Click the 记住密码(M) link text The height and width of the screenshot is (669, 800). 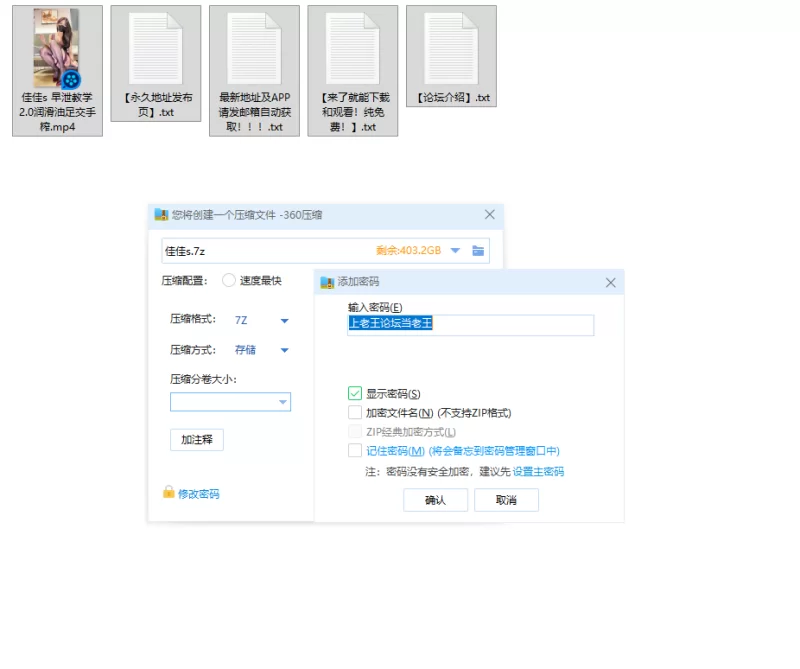(x=395, y=451)
